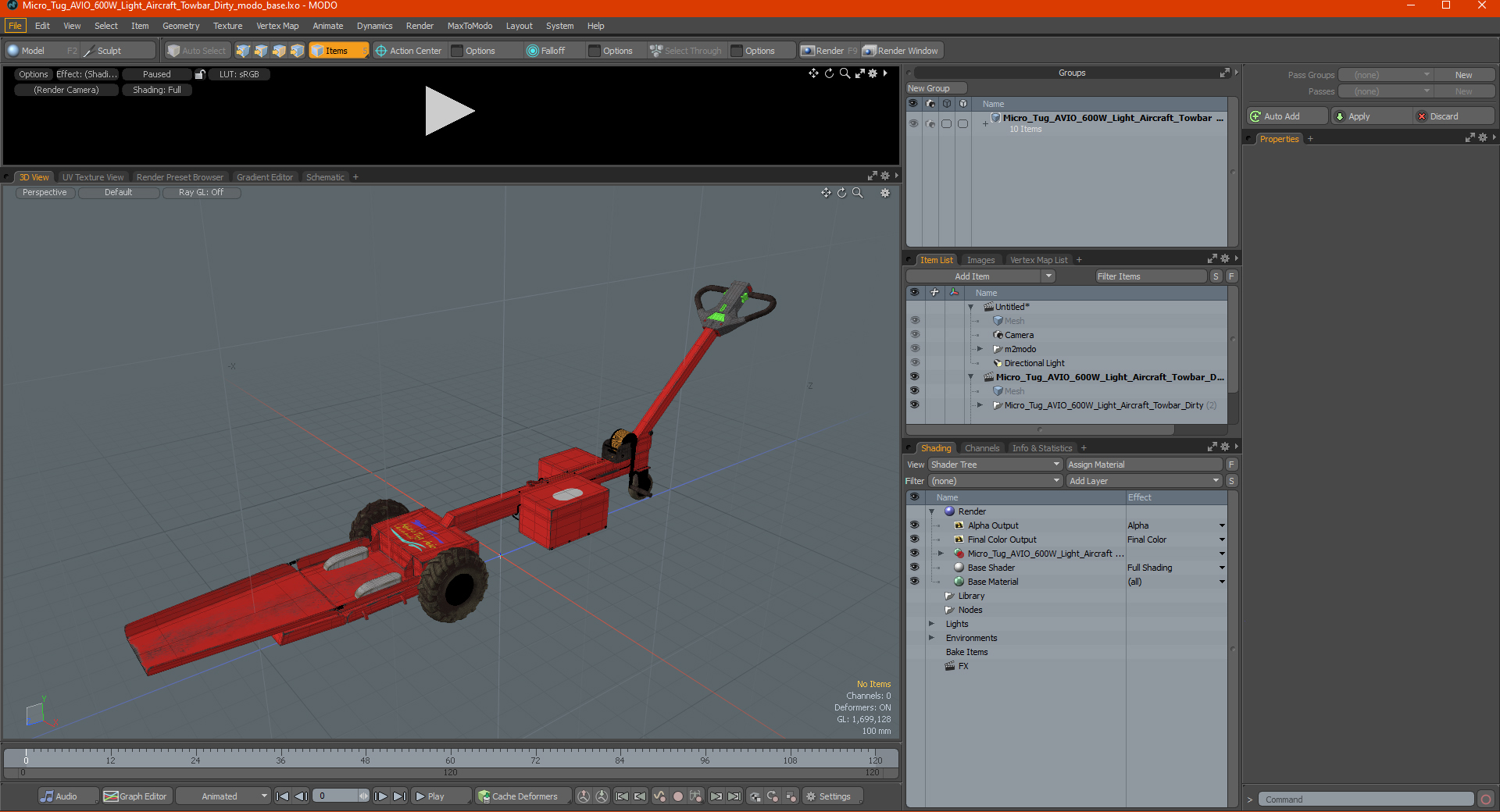
Task: Rotate view icon in 3D viewport
Action: pos(841,193)
